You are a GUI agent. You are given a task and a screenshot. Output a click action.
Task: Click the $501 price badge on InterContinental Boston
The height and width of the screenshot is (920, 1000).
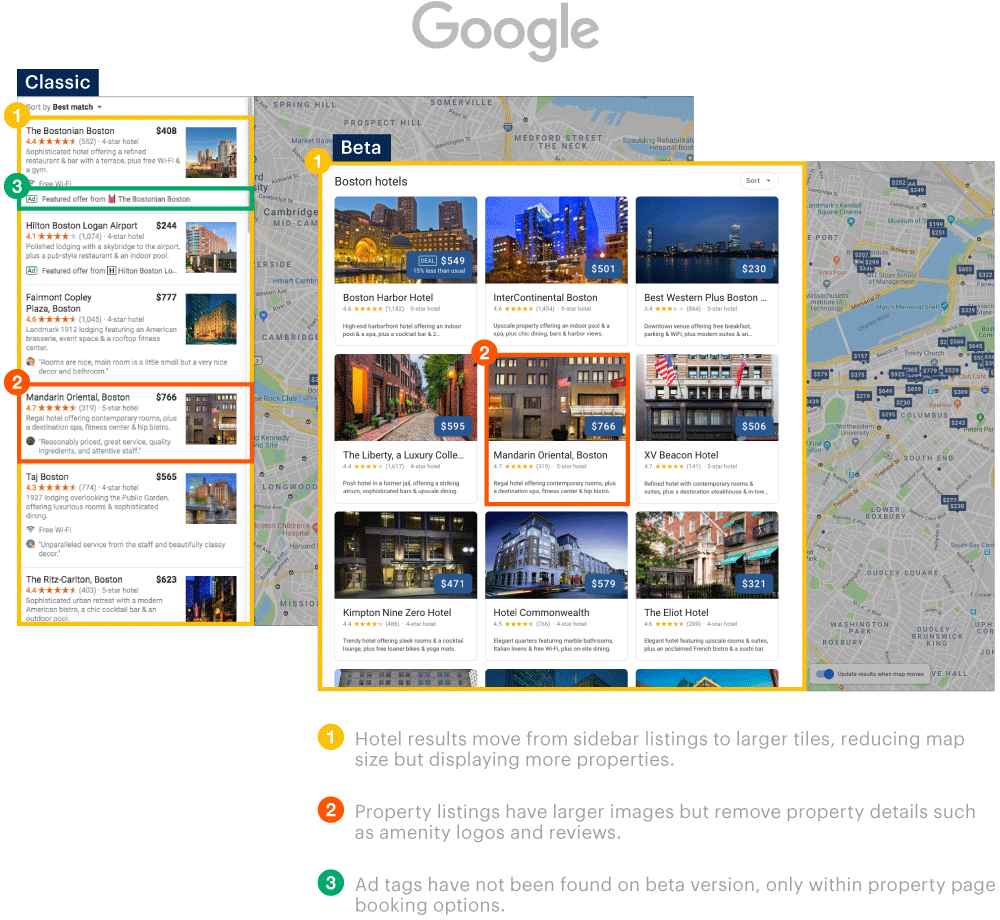[x=603, y=268]
